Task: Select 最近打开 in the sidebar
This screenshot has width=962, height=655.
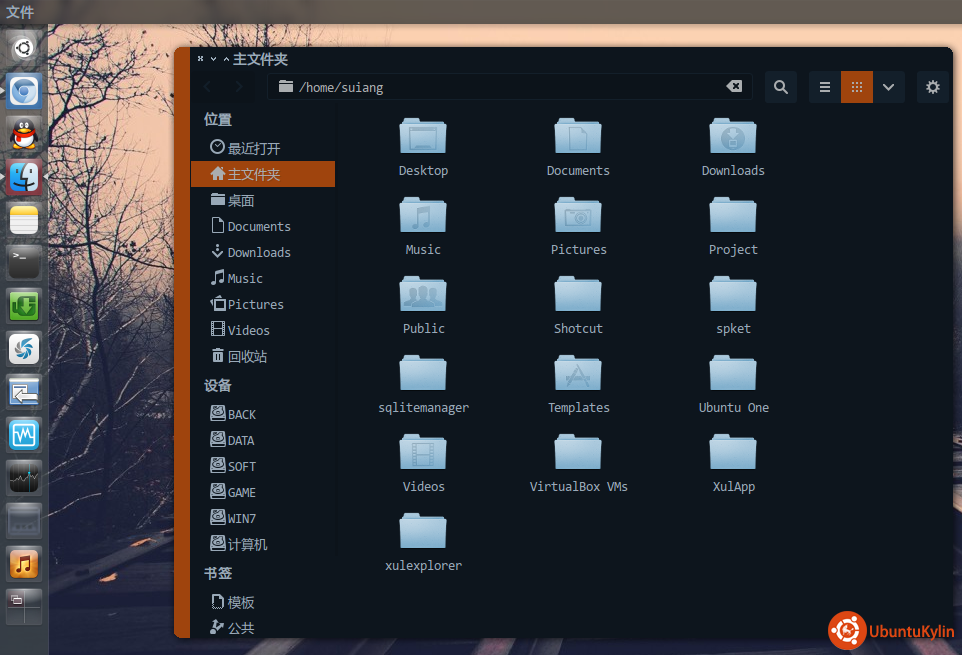Action: [x=253, y=148]
